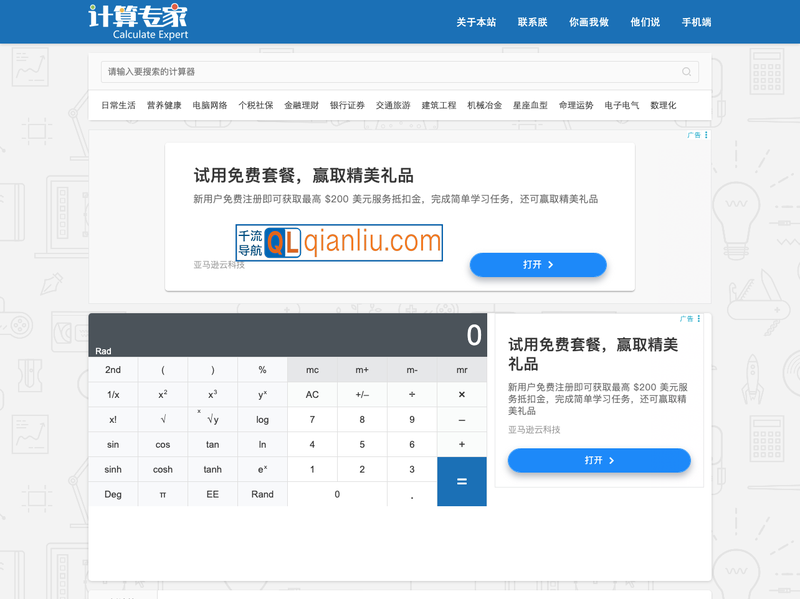The height and width of the screenshot is (599, 800).
Task: Click the search magnifier icon
Action: click(685, 72)
